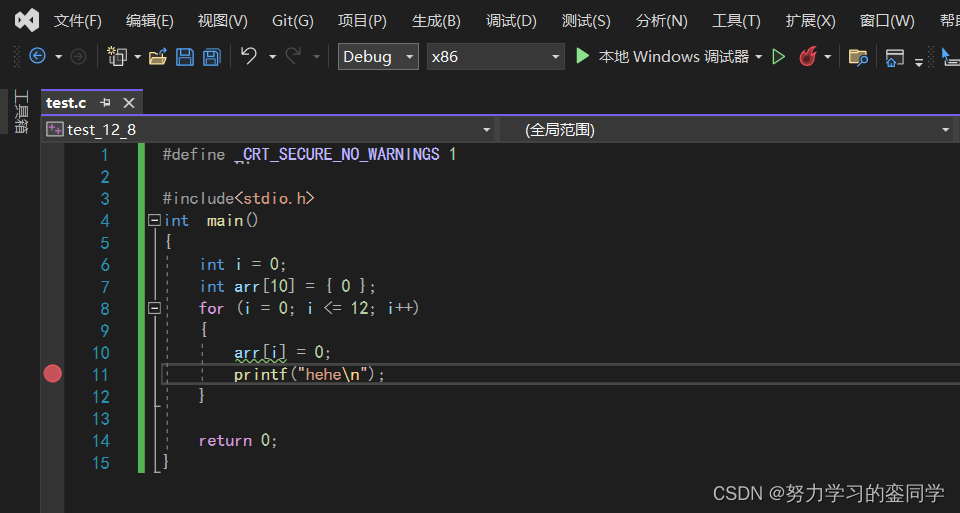Click the save all icon
Screen dimensions: 960x513
coord(212,57)
